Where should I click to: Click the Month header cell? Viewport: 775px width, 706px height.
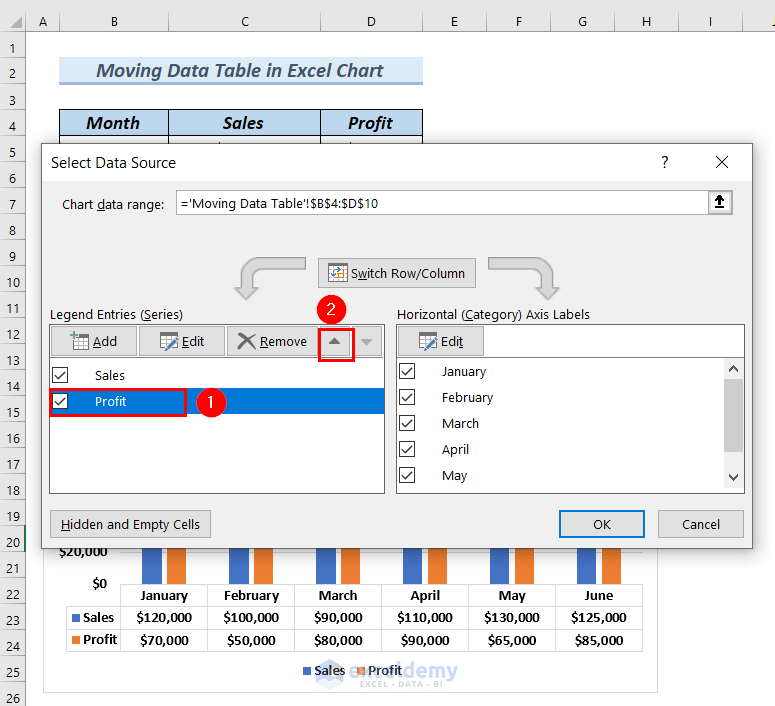click(x=114, y=123)
